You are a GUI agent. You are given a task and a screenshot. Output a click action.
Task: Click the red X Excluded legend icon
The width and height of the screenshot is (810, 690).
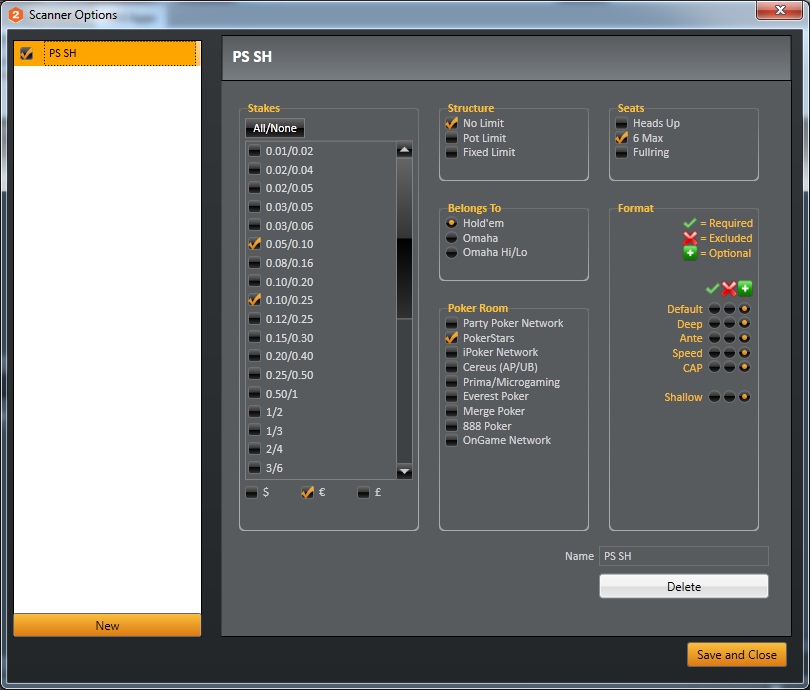click(x=692, y=238)
